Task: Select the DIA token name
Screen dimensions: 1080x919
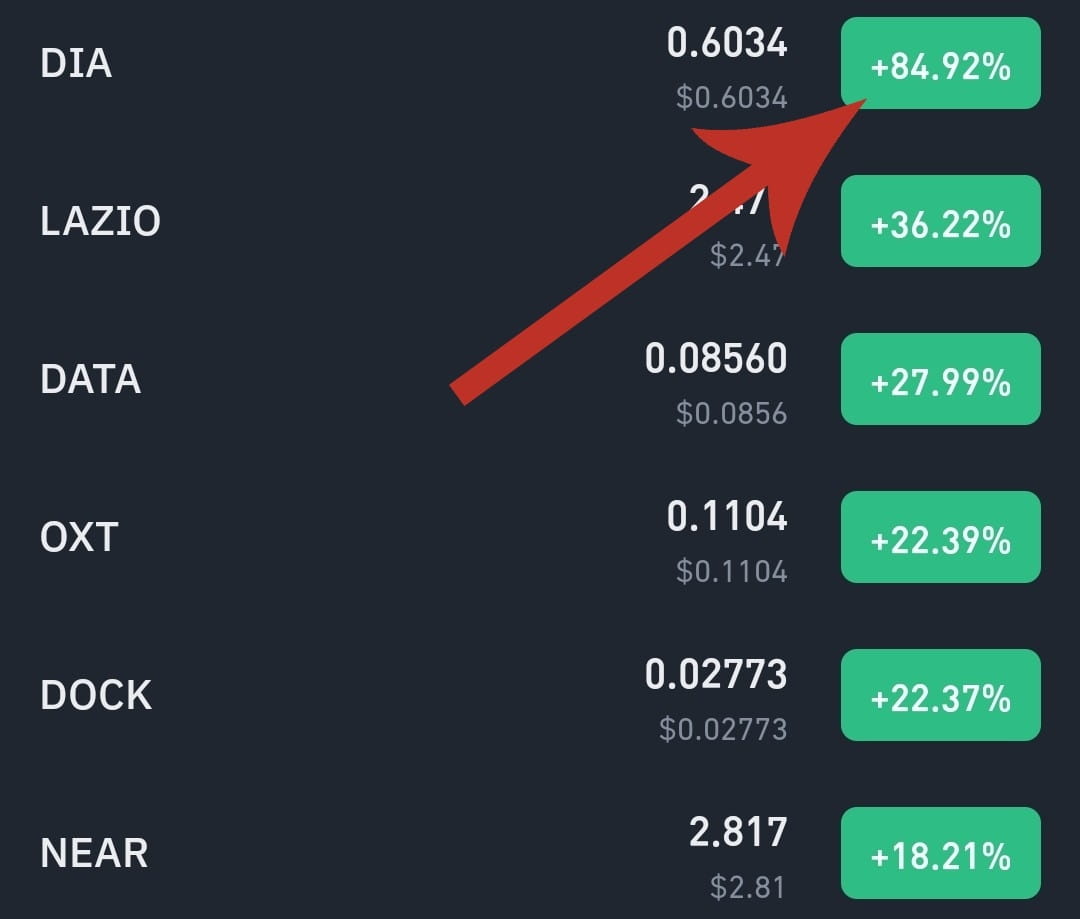Action: [x=75, y=63]
